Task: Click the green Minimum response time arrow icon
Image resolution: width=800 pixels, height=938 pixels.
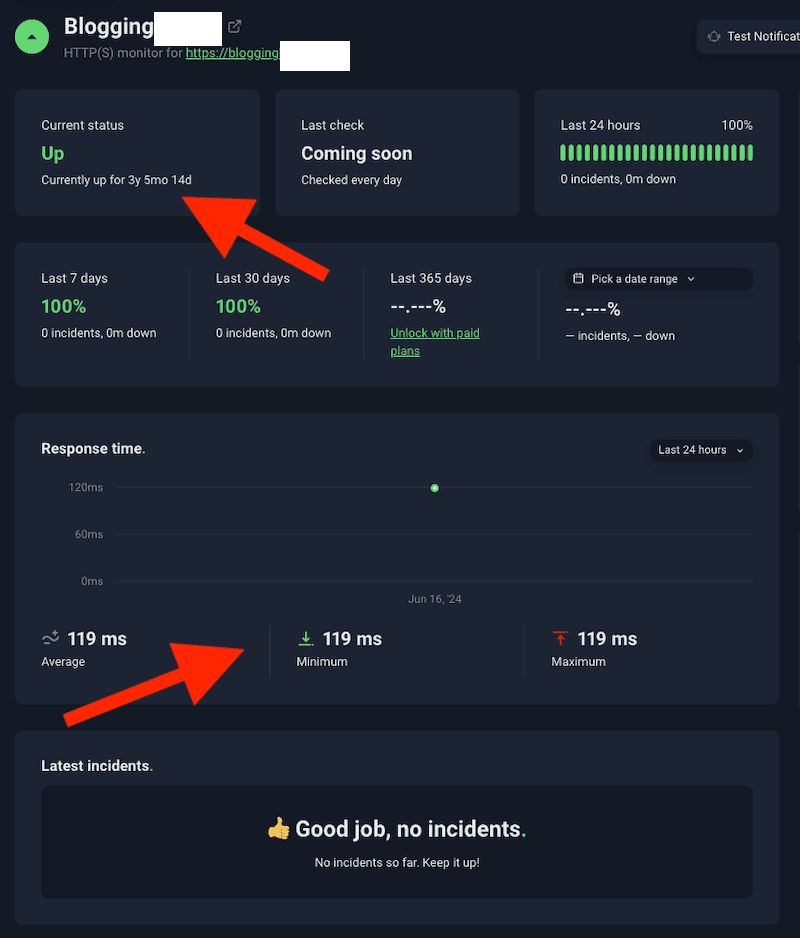Action: click(306, 638)
